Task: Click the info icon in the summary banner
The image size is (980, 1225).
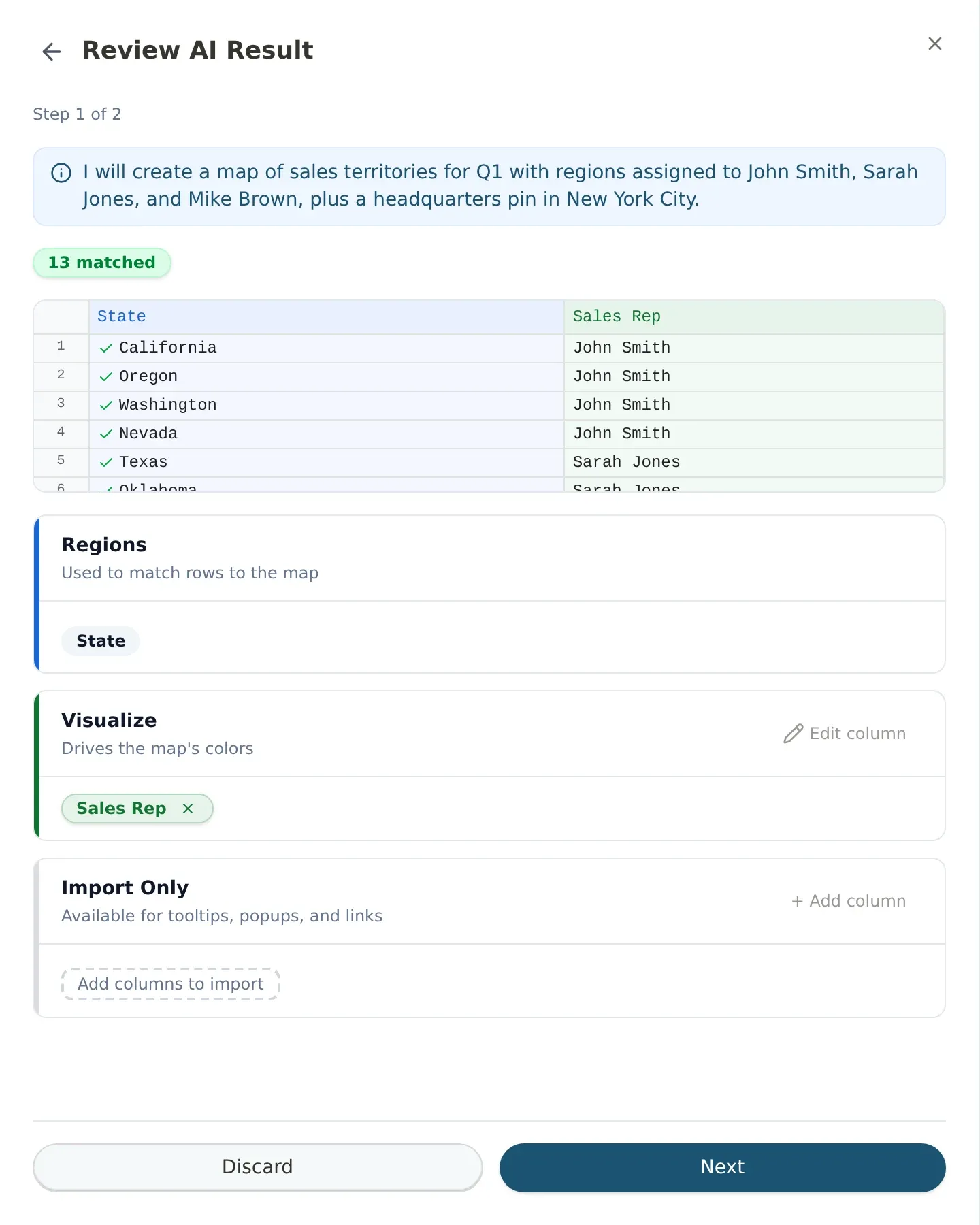Action: click(x=61, y=173)
